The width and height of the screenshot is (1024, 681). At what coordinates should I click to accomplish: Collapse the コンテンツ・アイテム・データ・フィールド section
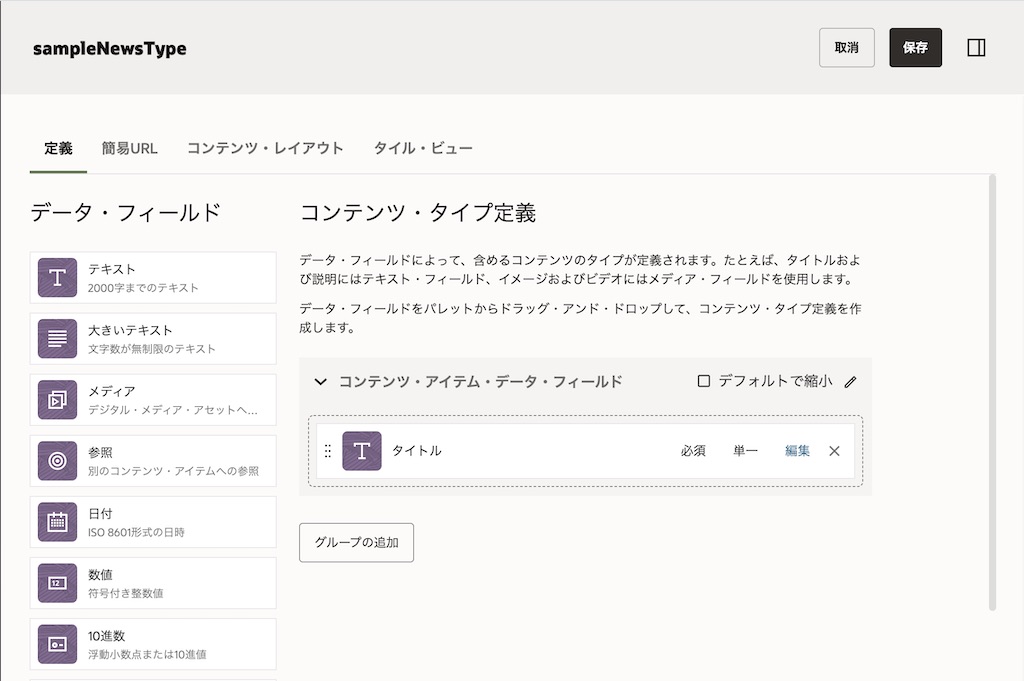pos(320,381)
